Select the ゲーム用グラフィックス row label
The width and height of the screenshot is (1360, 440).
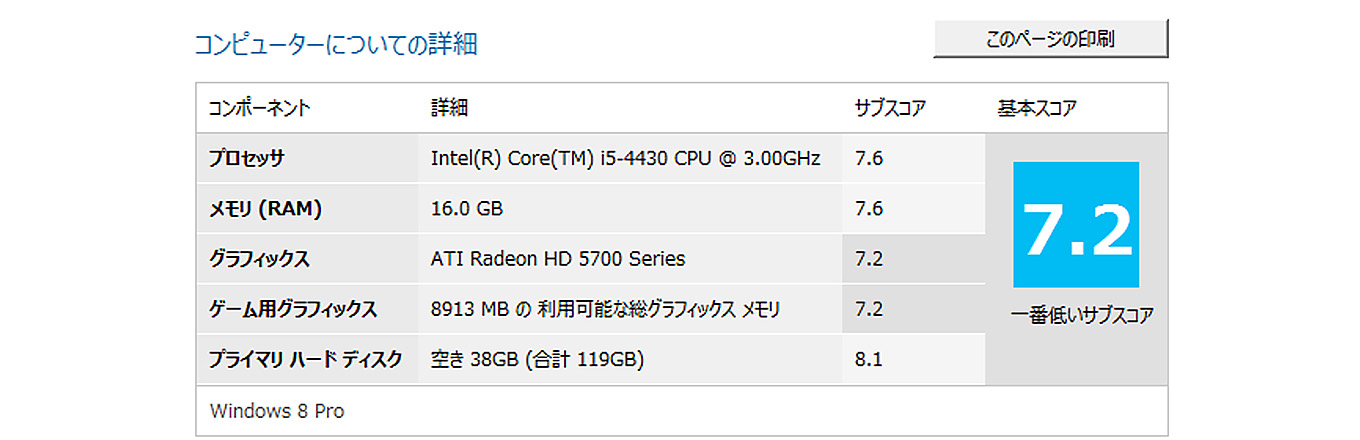tap(293, 309)
